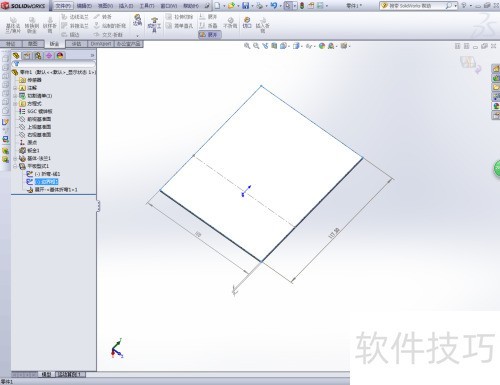This screenshot has height=385, width=500.
Task: Click the Extruded Cut button
Action: (180, 17)
